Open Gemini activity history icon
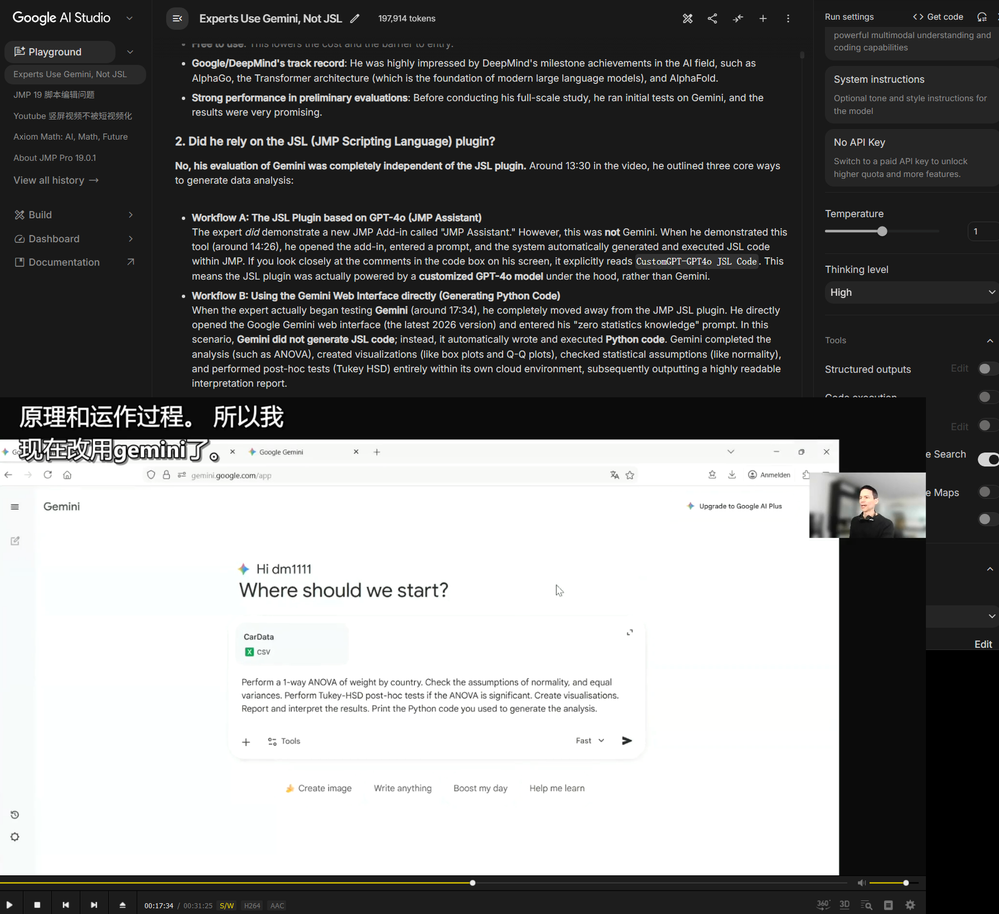The width and height of the screenshot is (999, 914). click(15, 815)
